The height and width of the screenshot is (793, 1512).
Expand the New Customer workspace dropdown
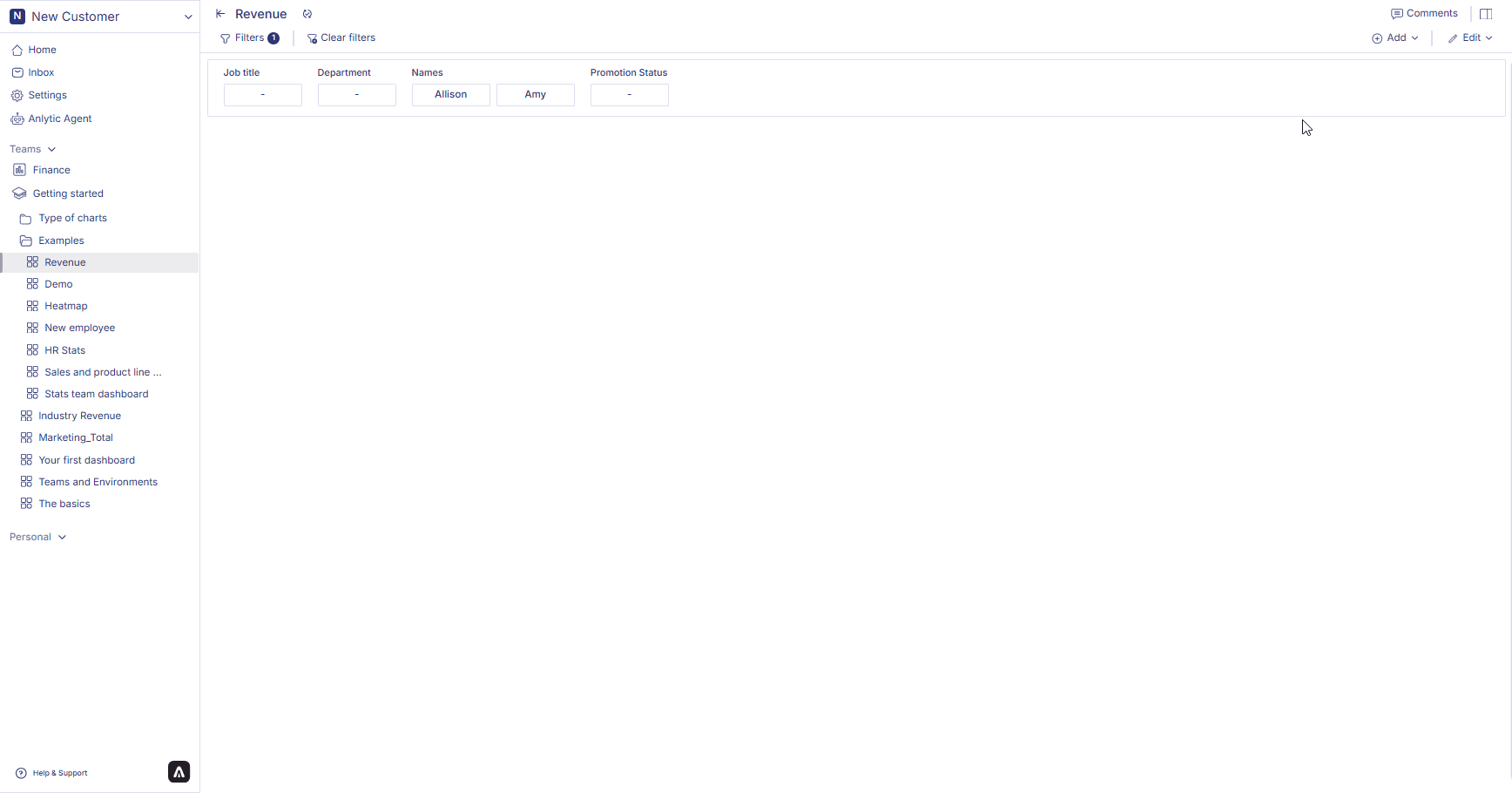pyautogui.click(x=187, y=17)
